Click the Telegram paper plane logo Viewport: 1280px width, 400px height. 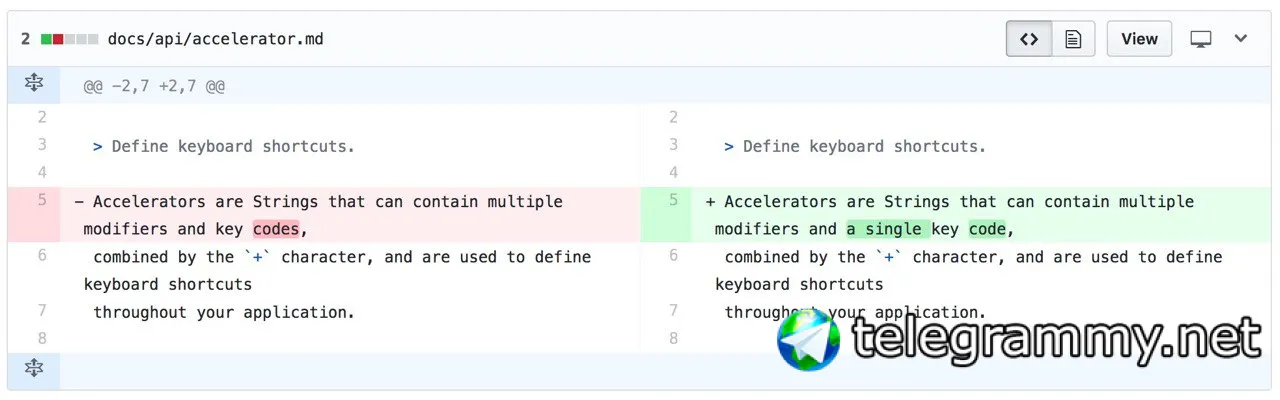click(808, 340)
